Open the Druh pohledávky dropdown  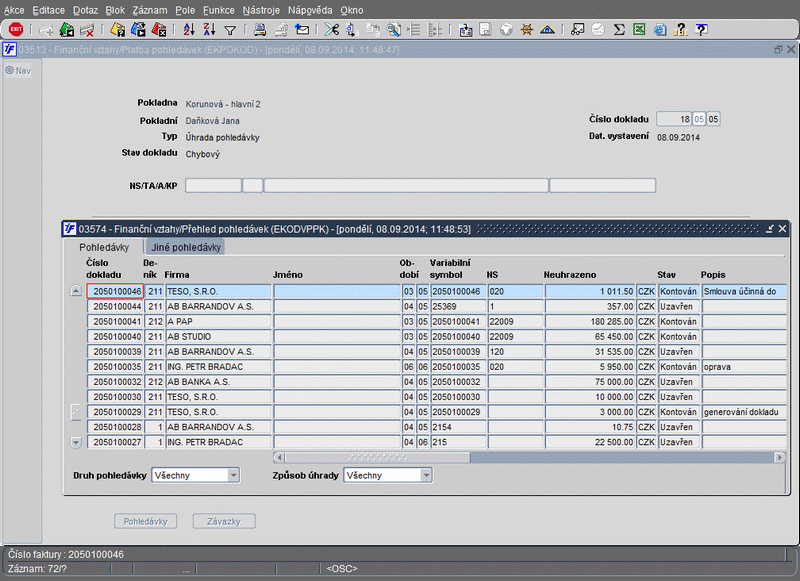click(233, 475)
